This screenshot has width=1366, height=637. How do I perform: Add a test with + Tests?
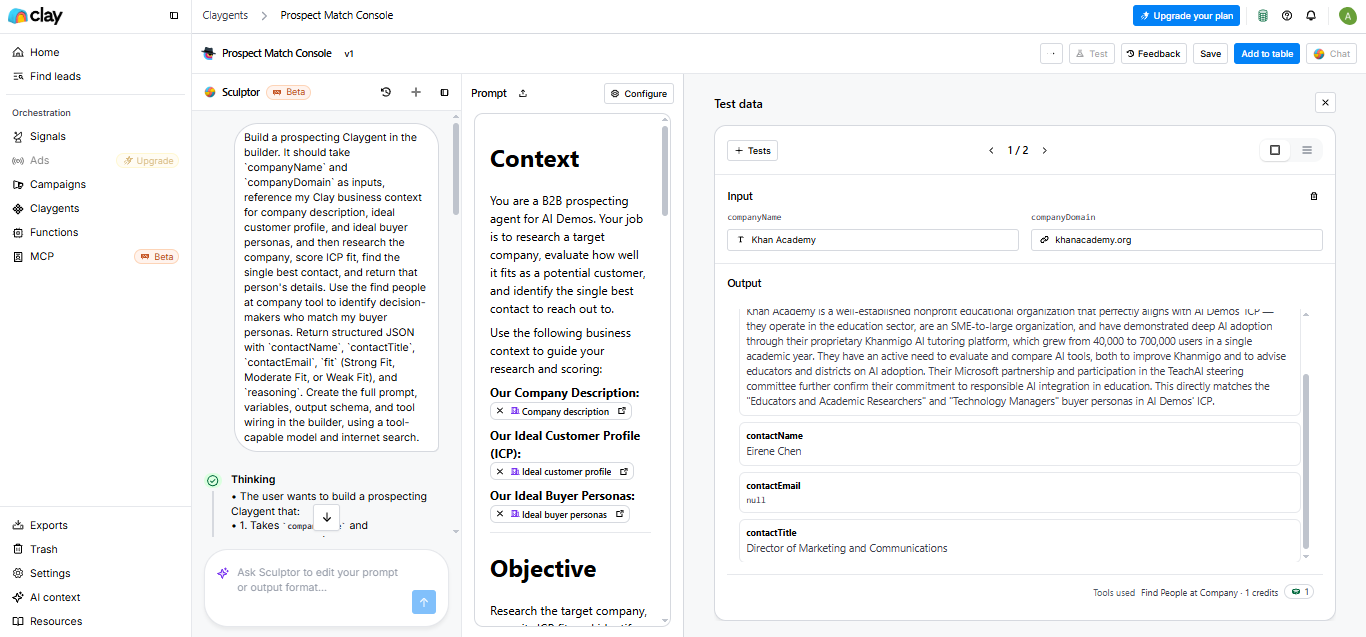coord(753,150)
